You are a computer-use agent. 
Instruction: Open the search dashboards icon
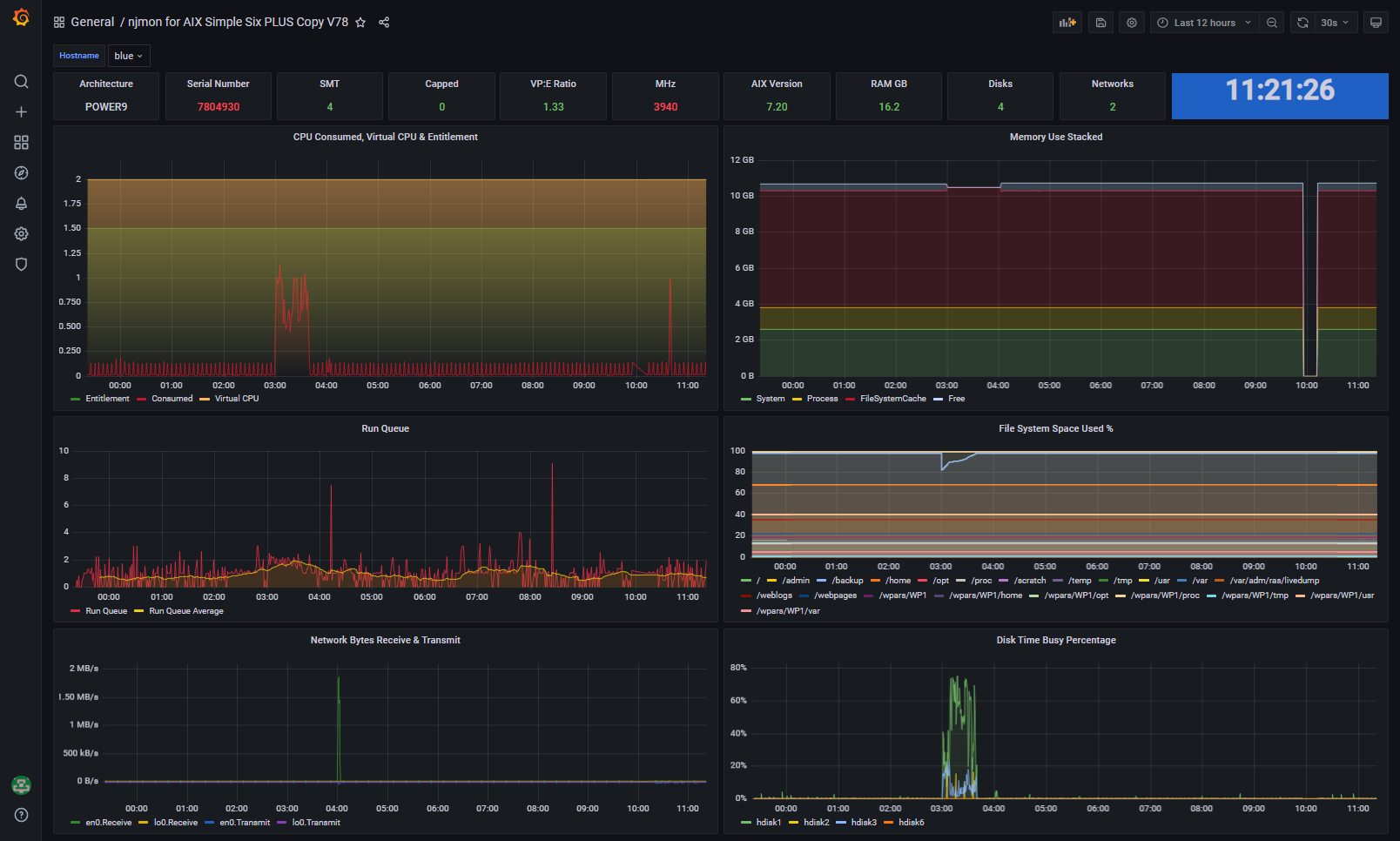pyautogui.click(x=21, y=82)
